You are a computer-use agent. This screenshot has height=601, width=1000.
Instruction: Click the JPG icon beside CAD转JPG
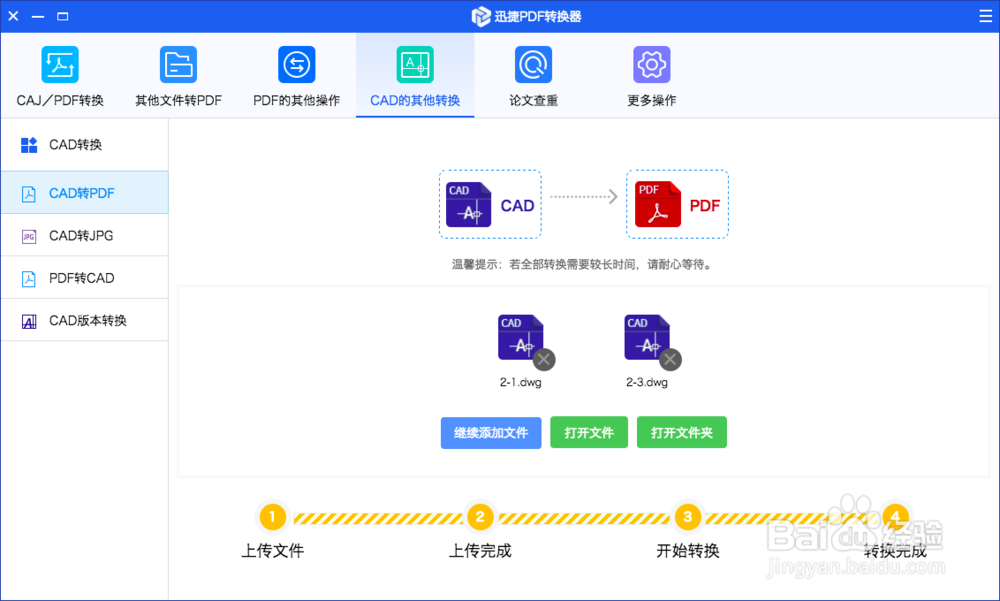29,236
